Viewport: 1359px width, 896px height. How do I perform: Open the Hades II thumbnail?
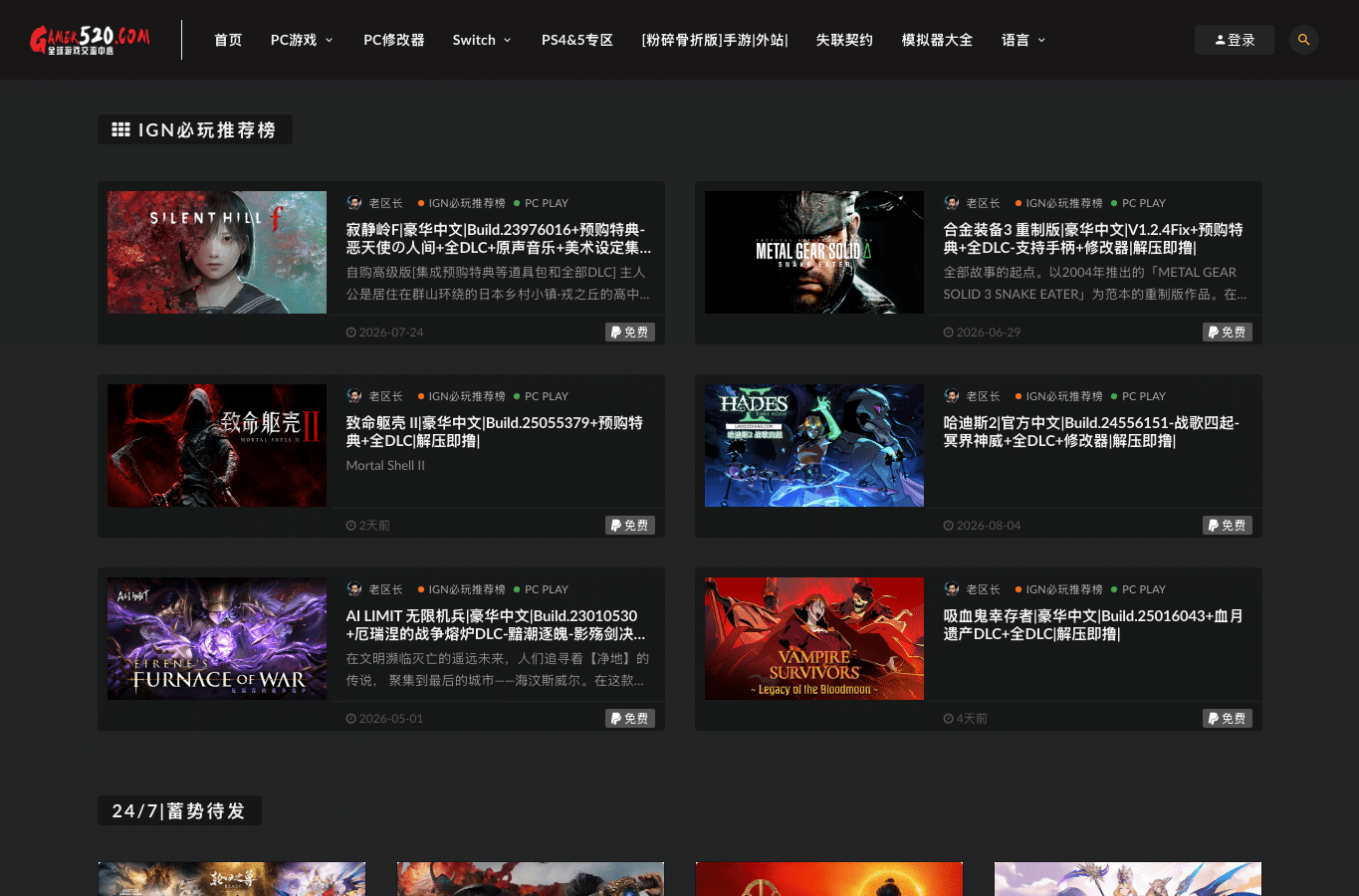pyautogui.click(x=814, y=445)
